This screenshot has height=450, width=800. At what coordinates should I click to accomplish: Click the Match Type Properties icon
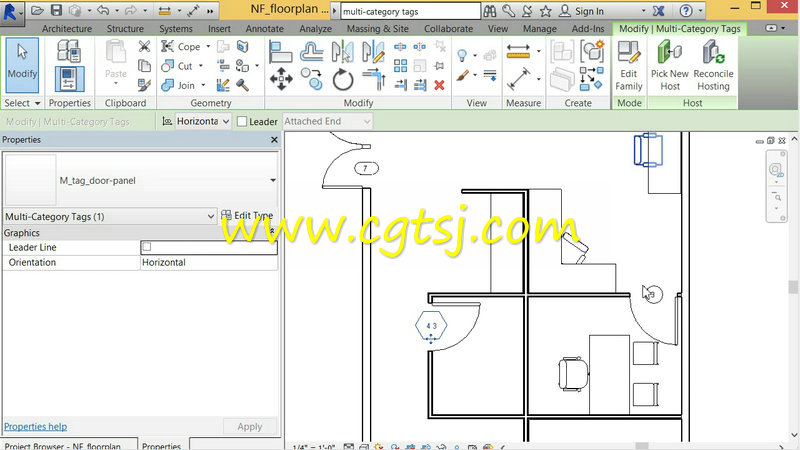coord(144,85)
